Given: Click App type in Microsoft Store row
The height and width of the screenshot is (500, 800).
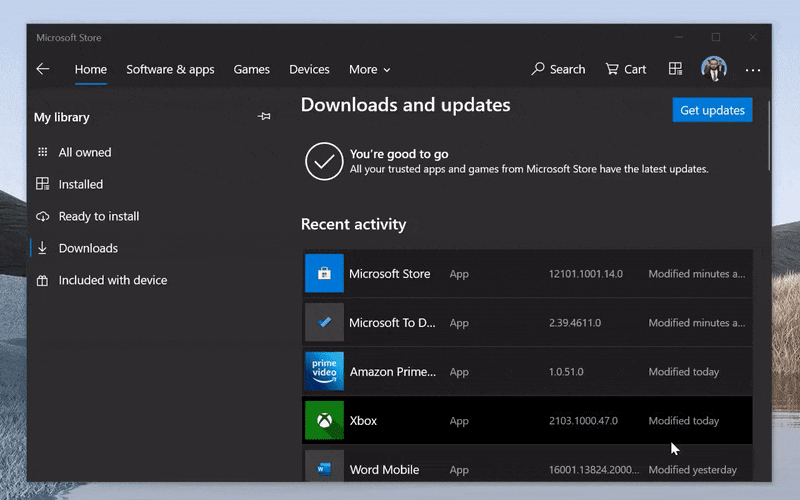Looking at the screenshot, I should (x=459, y=274).
